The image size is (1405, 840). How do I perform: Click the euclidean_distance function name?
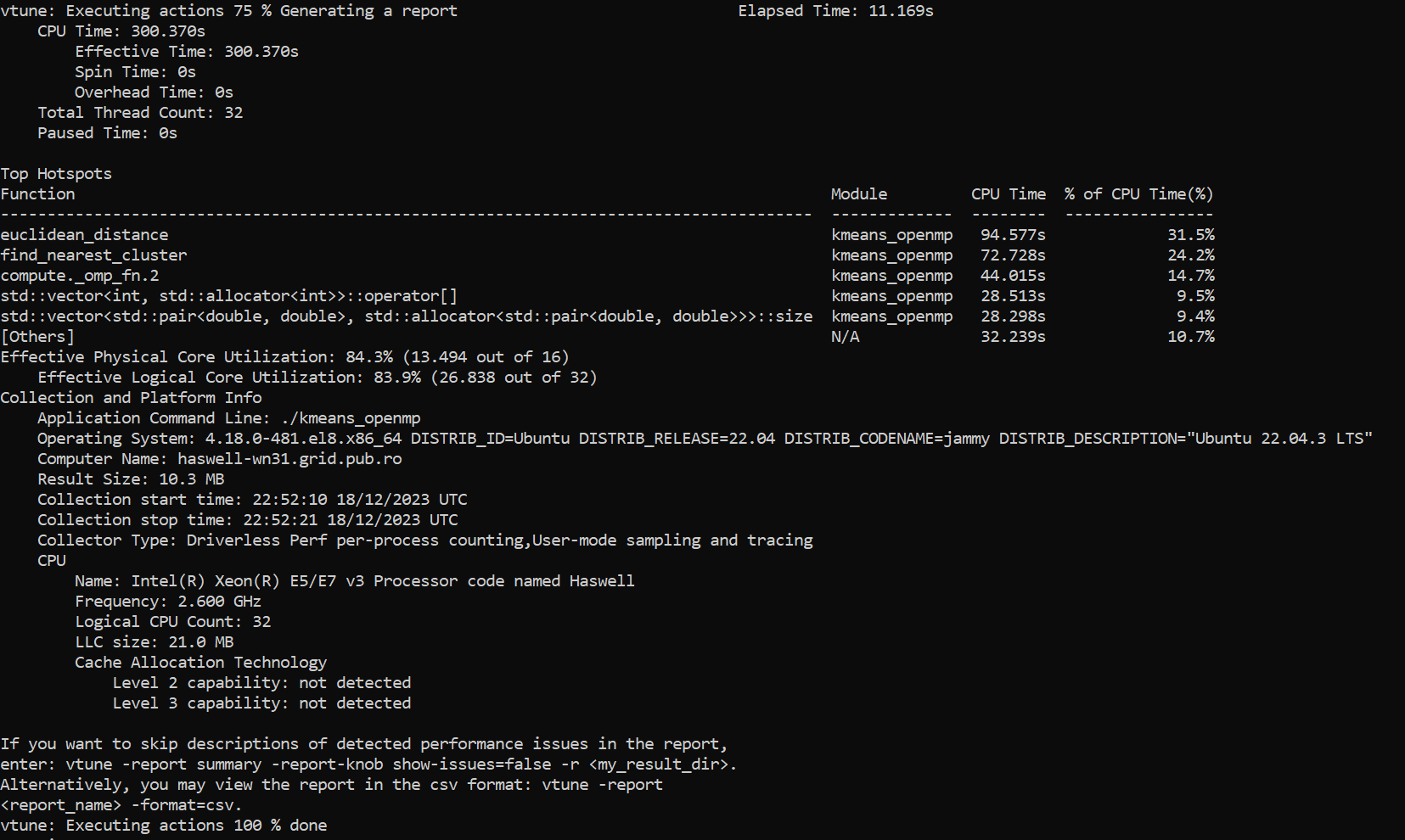click(85, 235)
